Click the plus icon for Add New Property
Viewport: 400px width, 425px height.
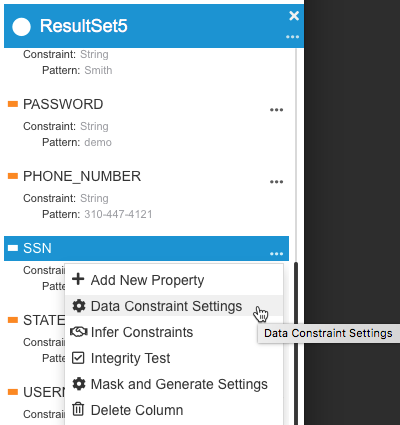pos(78,279)
